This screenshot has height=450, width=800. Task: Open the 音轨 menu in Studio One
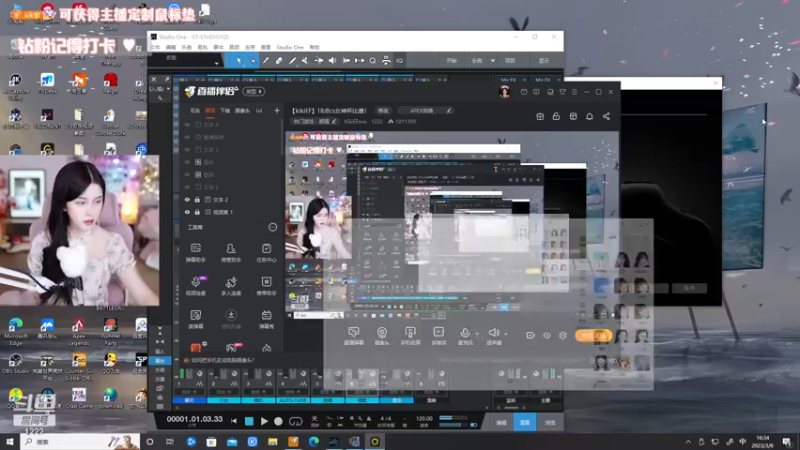(x=203, y=47)
